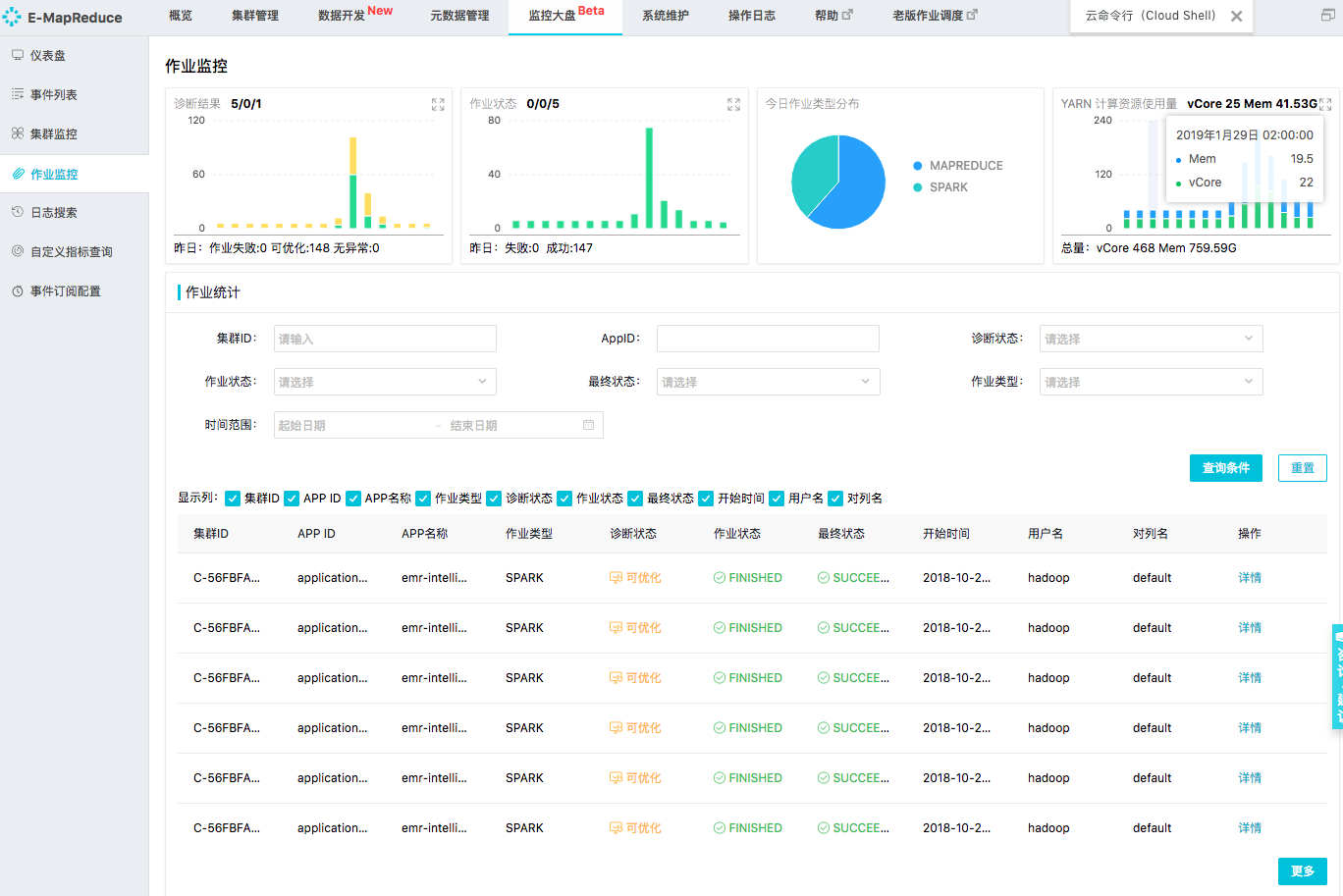Uncheck the APP ID column checkbox

292,499
